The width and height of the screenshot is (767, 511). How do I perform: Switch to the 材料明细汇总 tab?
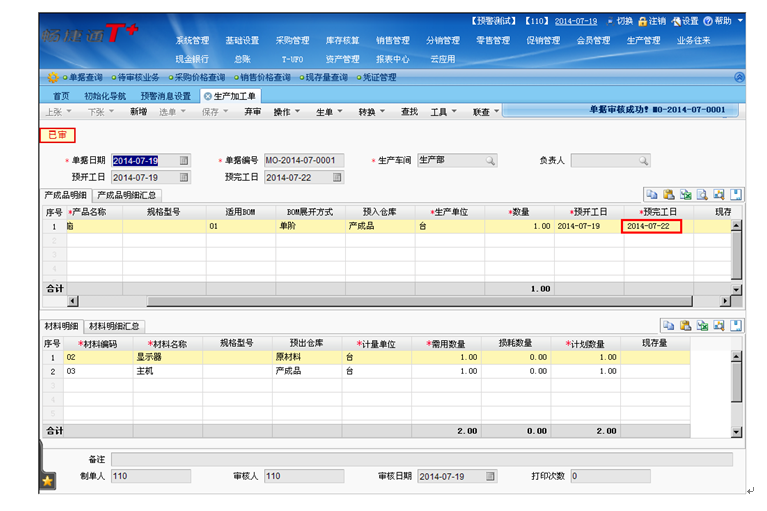115,326
